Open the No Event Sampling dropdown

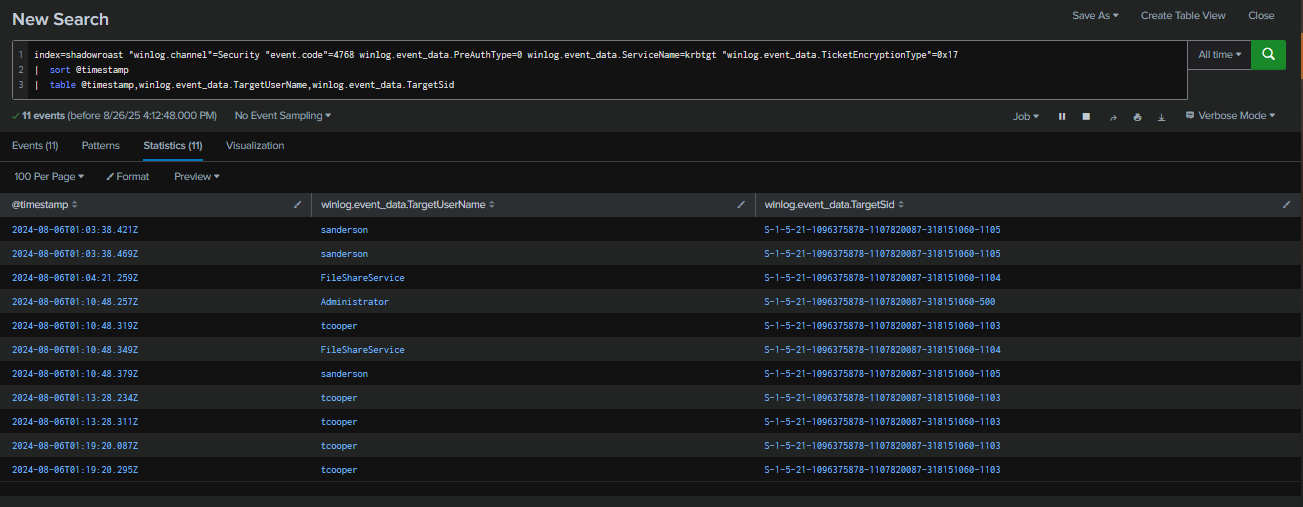[282, 116]
